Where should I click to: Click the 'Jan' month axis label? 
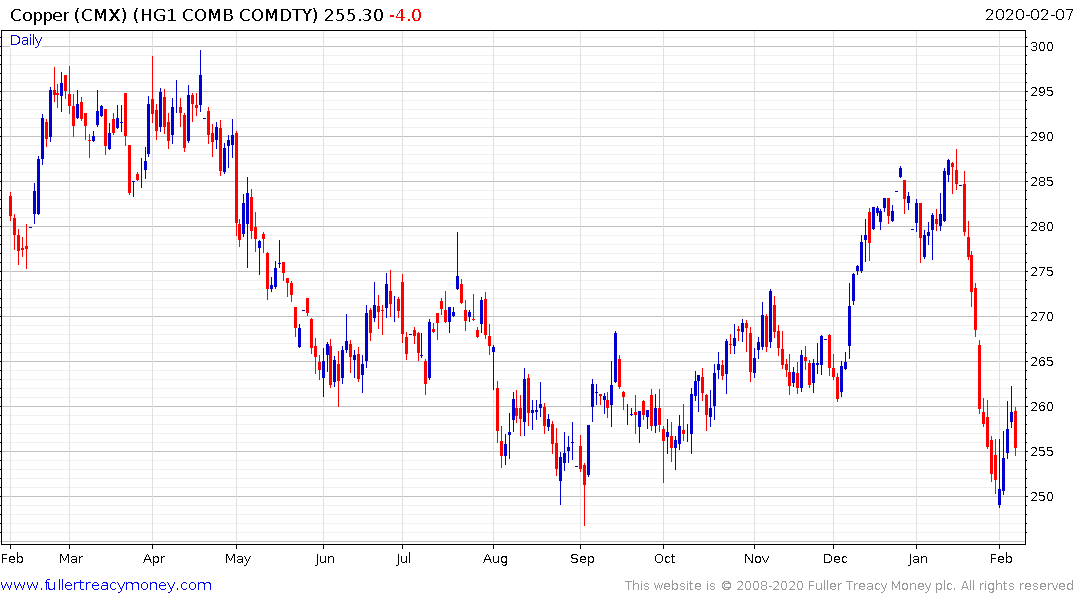click(918, 558)
